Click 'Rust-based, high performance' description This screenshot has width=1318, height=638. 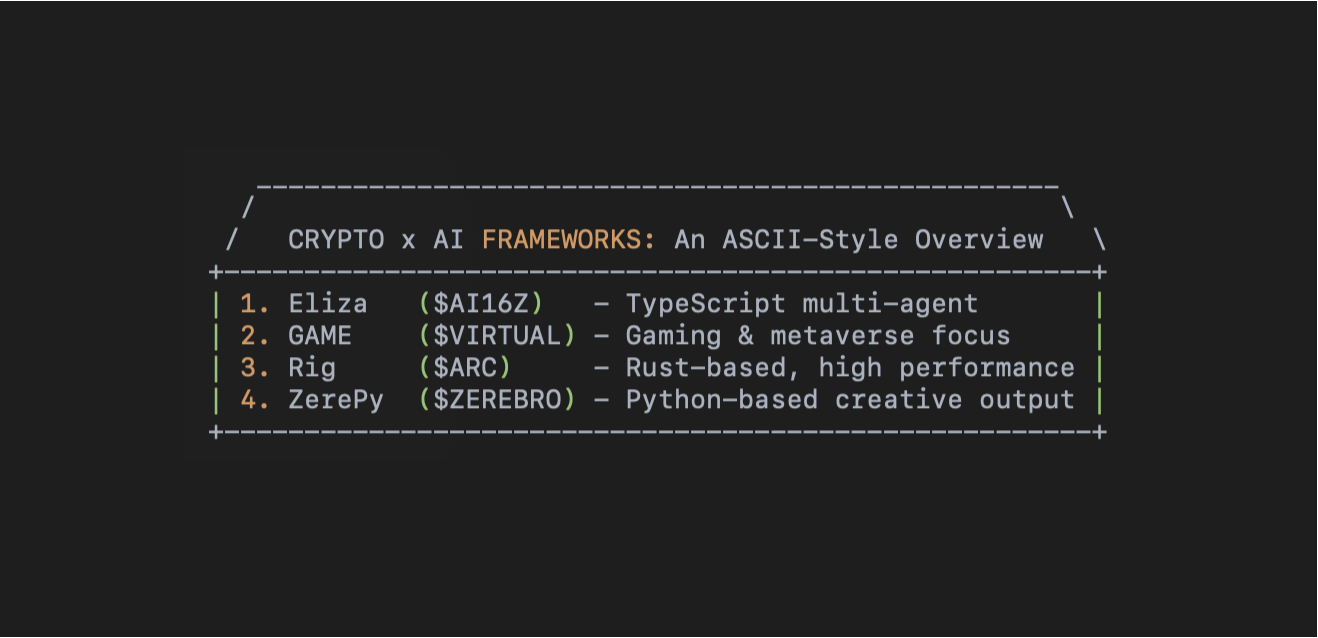pos(850,369)
